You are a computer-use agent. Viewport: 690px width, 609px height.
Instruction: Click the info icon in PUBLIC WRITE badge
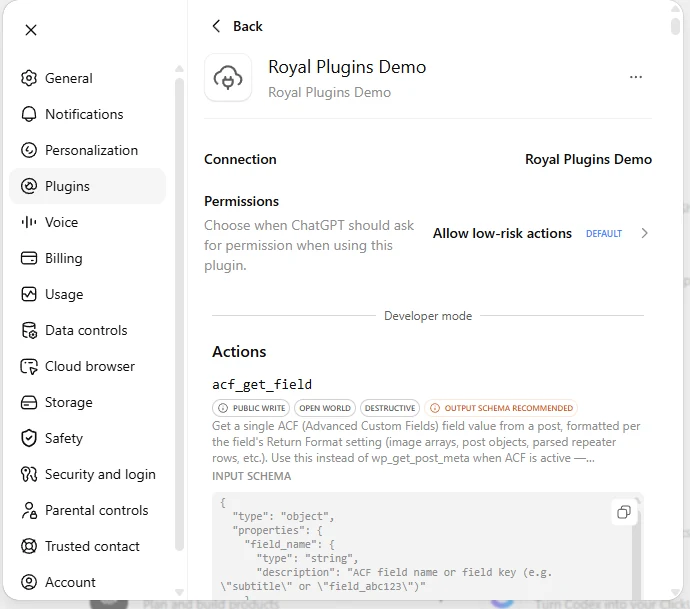coord(223,408)
